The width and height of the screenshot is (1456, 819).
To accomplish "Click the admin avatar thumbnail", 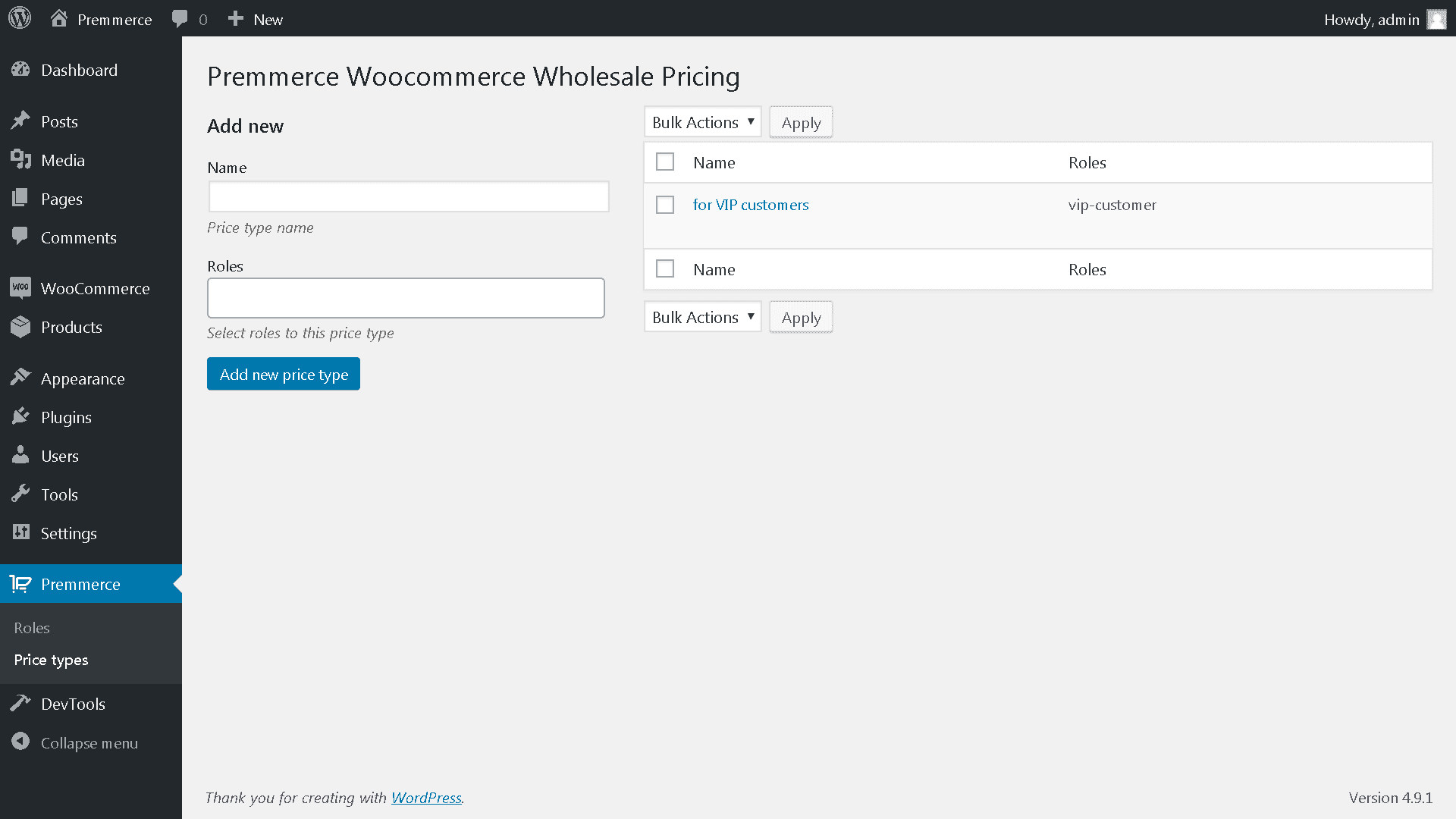I will tap(1436, 19).
